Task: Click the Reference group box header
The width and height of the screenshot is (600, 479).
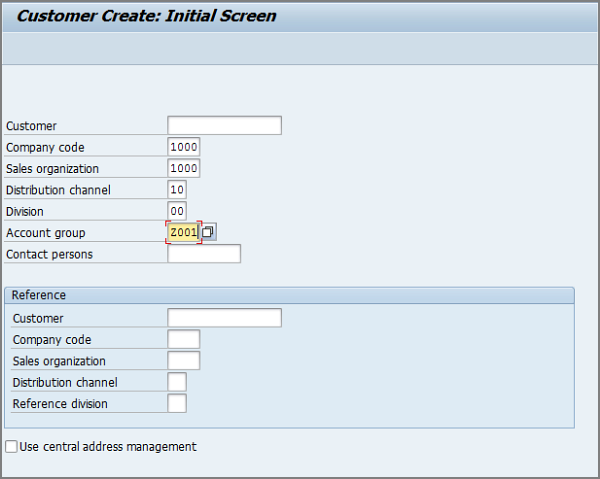Action: pos(40,295)
